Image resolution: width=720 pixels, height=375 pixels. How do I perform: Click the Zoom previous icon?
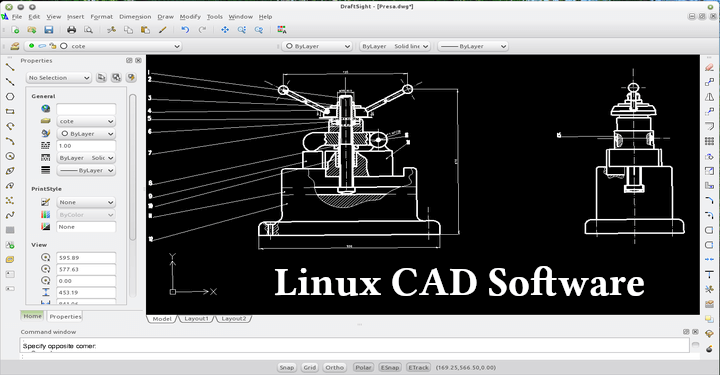[x=259, y=30]
